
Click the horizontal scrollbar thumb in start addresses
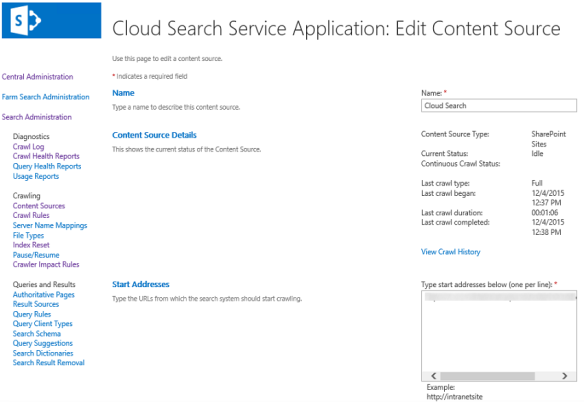488,376
